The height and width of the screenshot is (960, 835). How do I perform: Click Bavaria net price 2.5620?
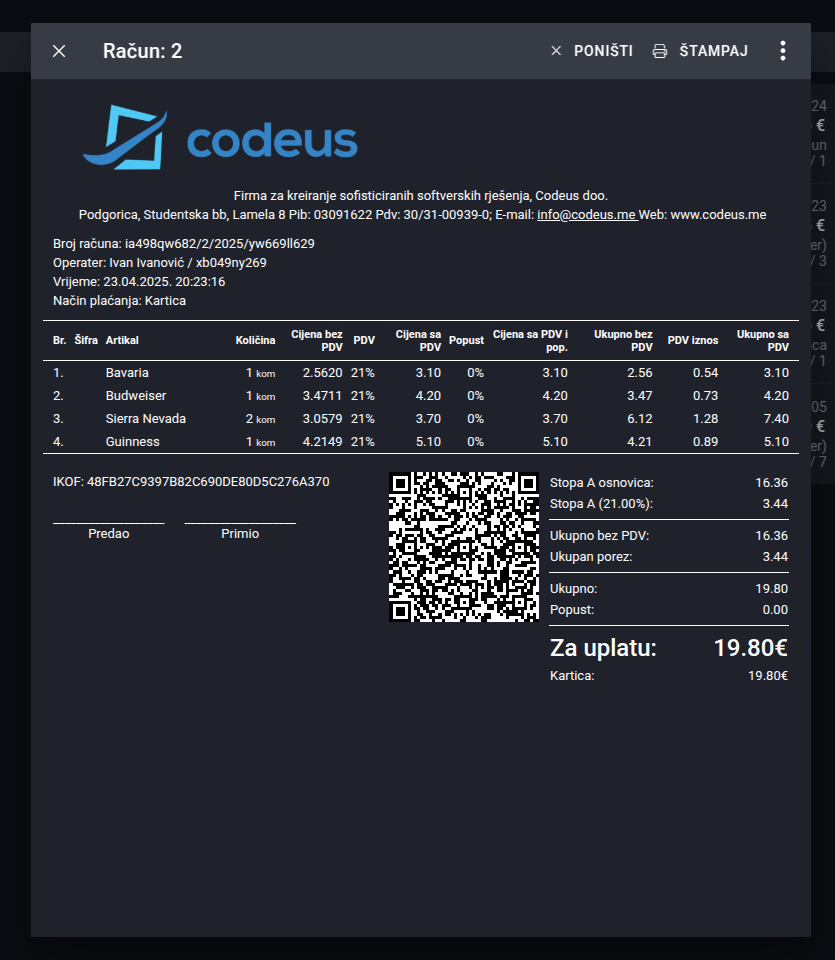[x=323, y=373]
